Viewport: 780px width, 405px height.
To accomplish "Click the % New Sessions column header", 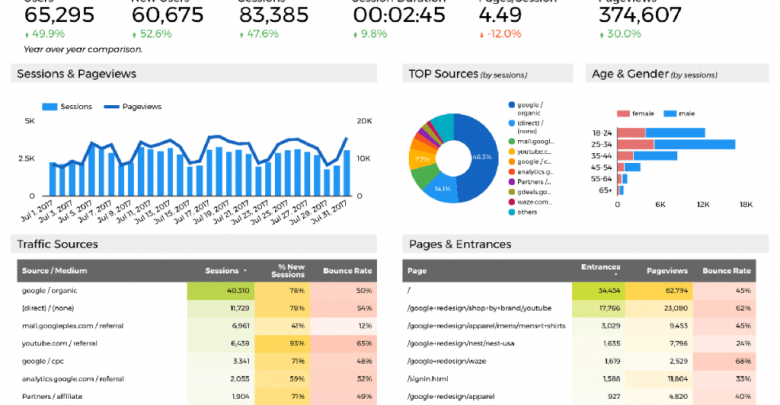I will [x=288, y=271].
